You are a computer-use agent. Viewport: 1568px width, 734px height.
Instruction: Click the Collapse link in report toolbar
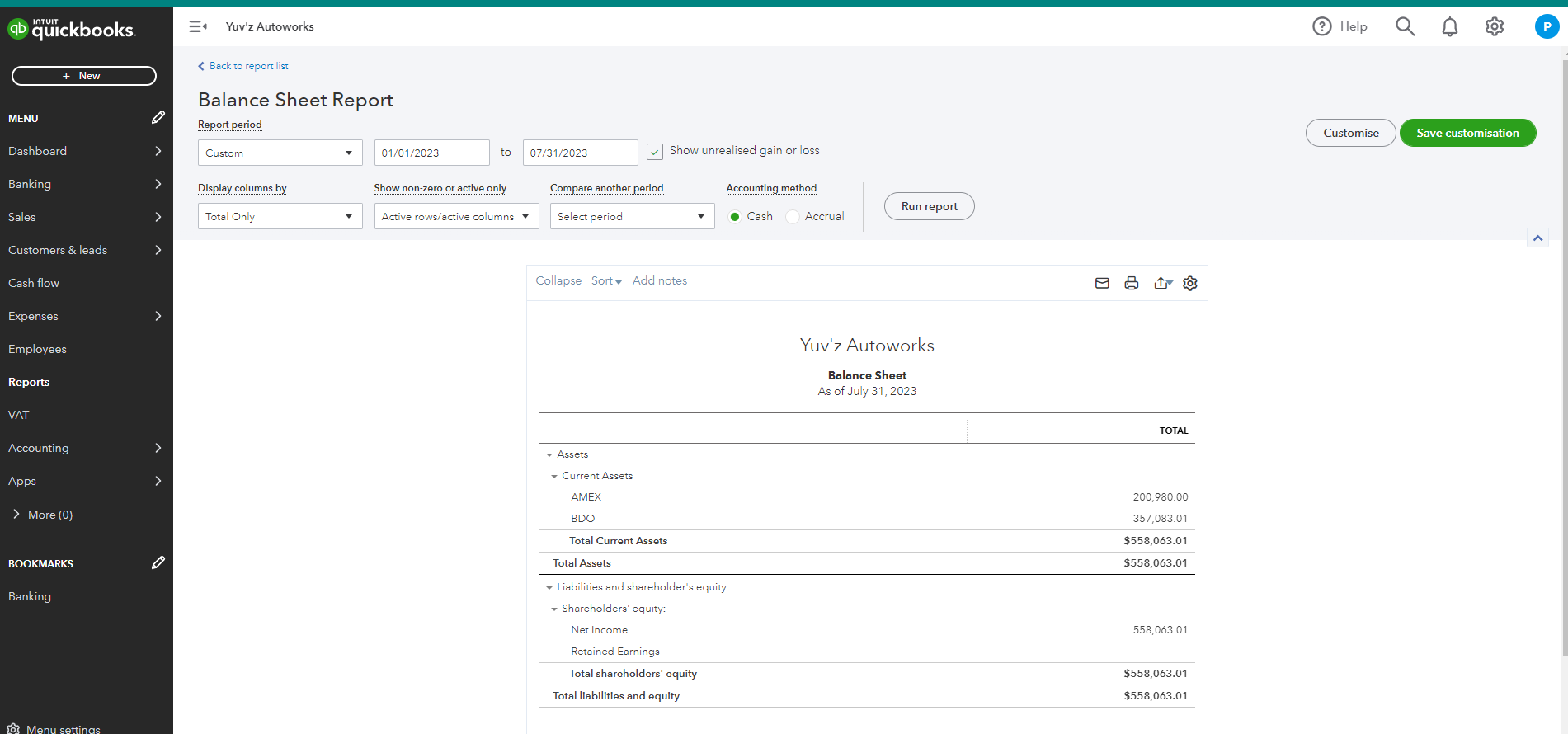(x=558, y=280)
